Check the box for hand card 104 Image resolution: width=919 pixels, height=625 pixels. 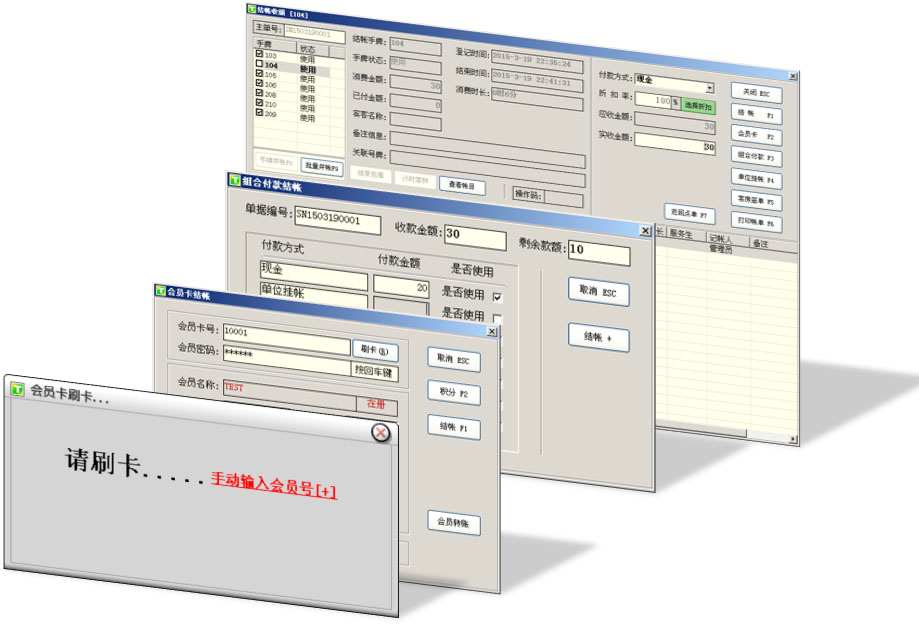[x=259, y=64]
